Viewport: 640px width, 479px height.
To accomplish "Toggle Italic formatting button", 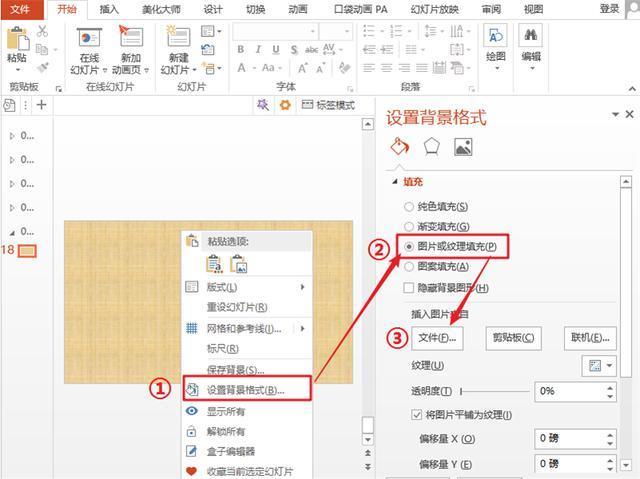I will pos(258,50).
